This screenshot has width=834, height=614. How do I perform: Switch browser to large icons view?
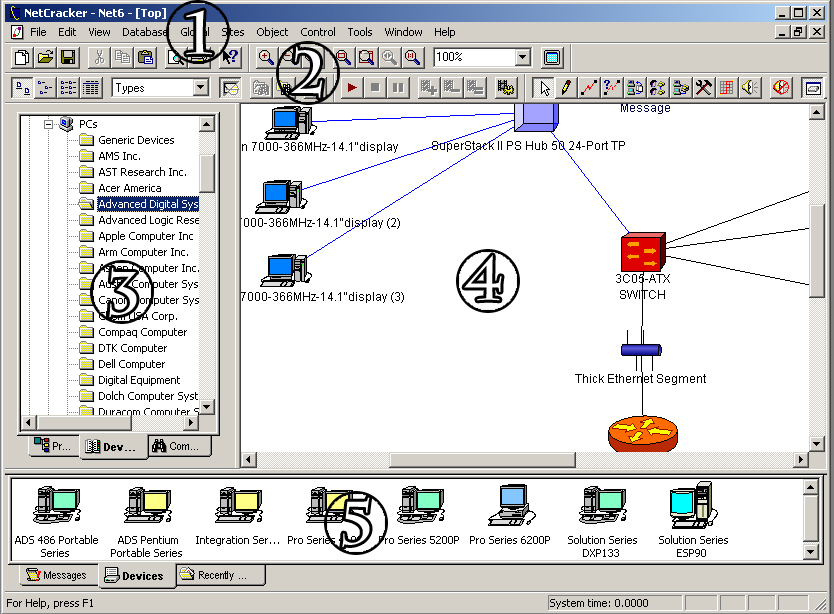click(x=22, y=87)
